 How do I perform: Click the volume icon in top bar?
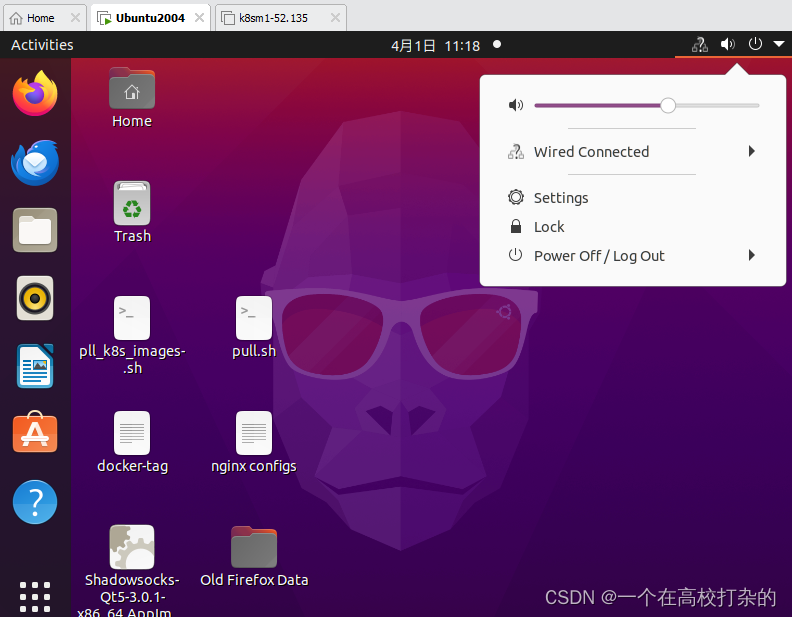click(727, 44)
